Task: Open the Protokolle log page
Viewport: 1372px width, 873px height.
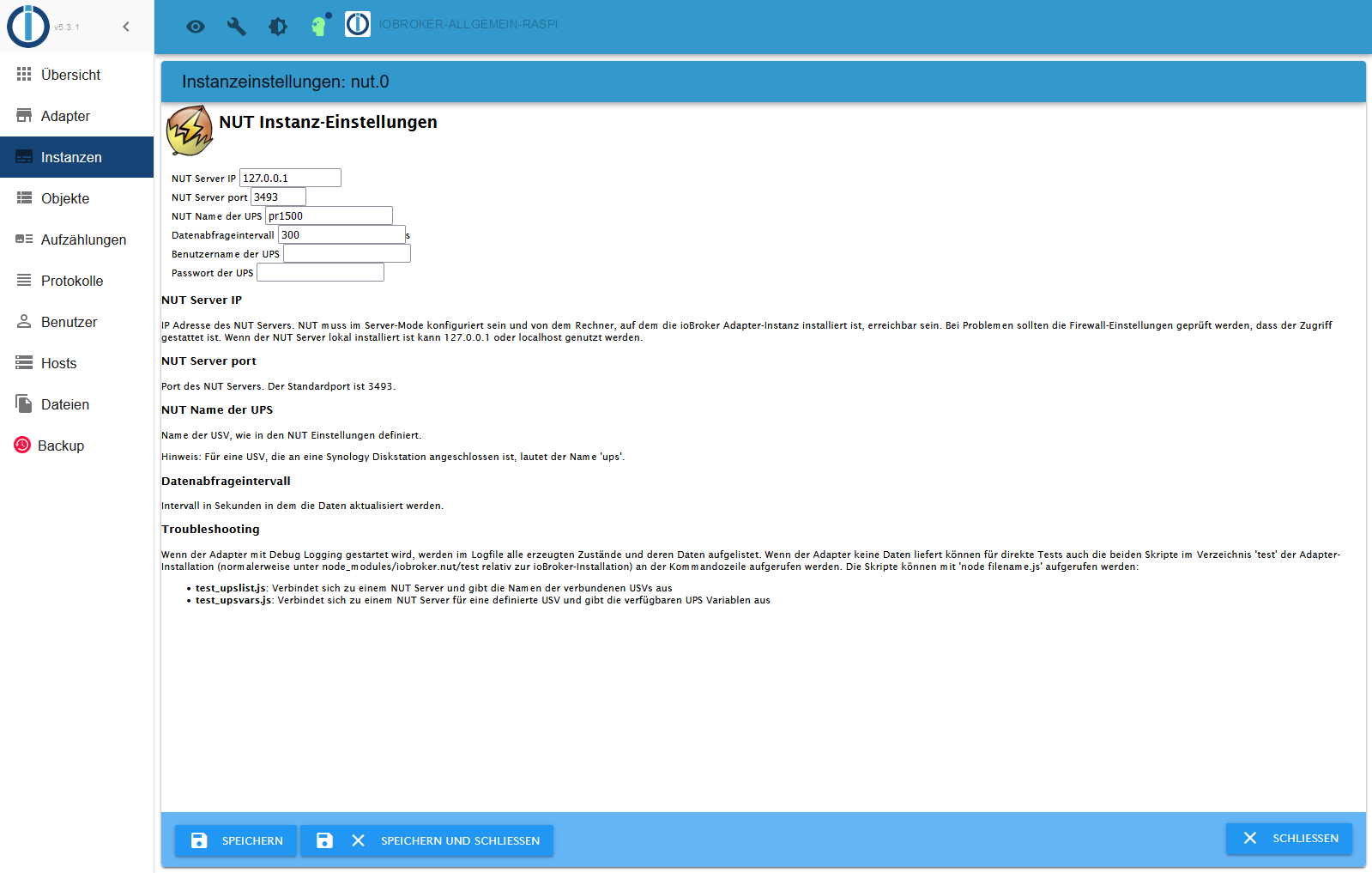Action: click(x=76, y=281)
